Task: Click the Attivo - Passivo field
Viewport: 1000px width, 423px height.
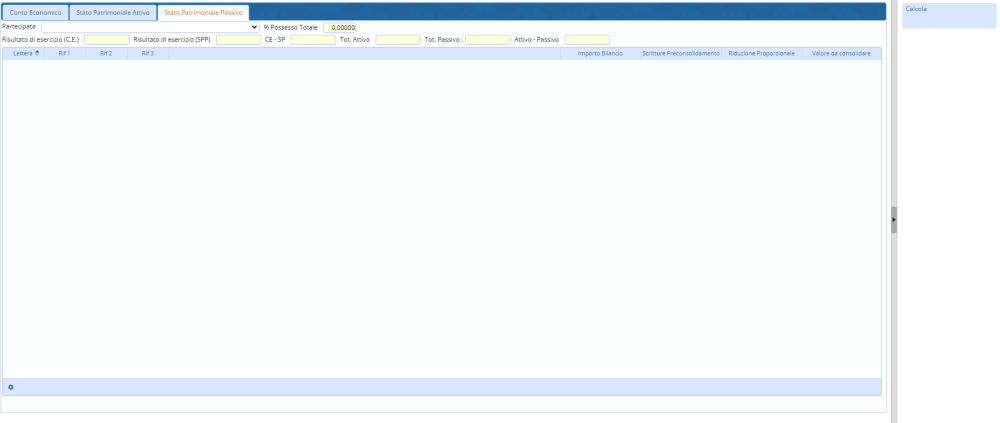Action: [587, 40]
